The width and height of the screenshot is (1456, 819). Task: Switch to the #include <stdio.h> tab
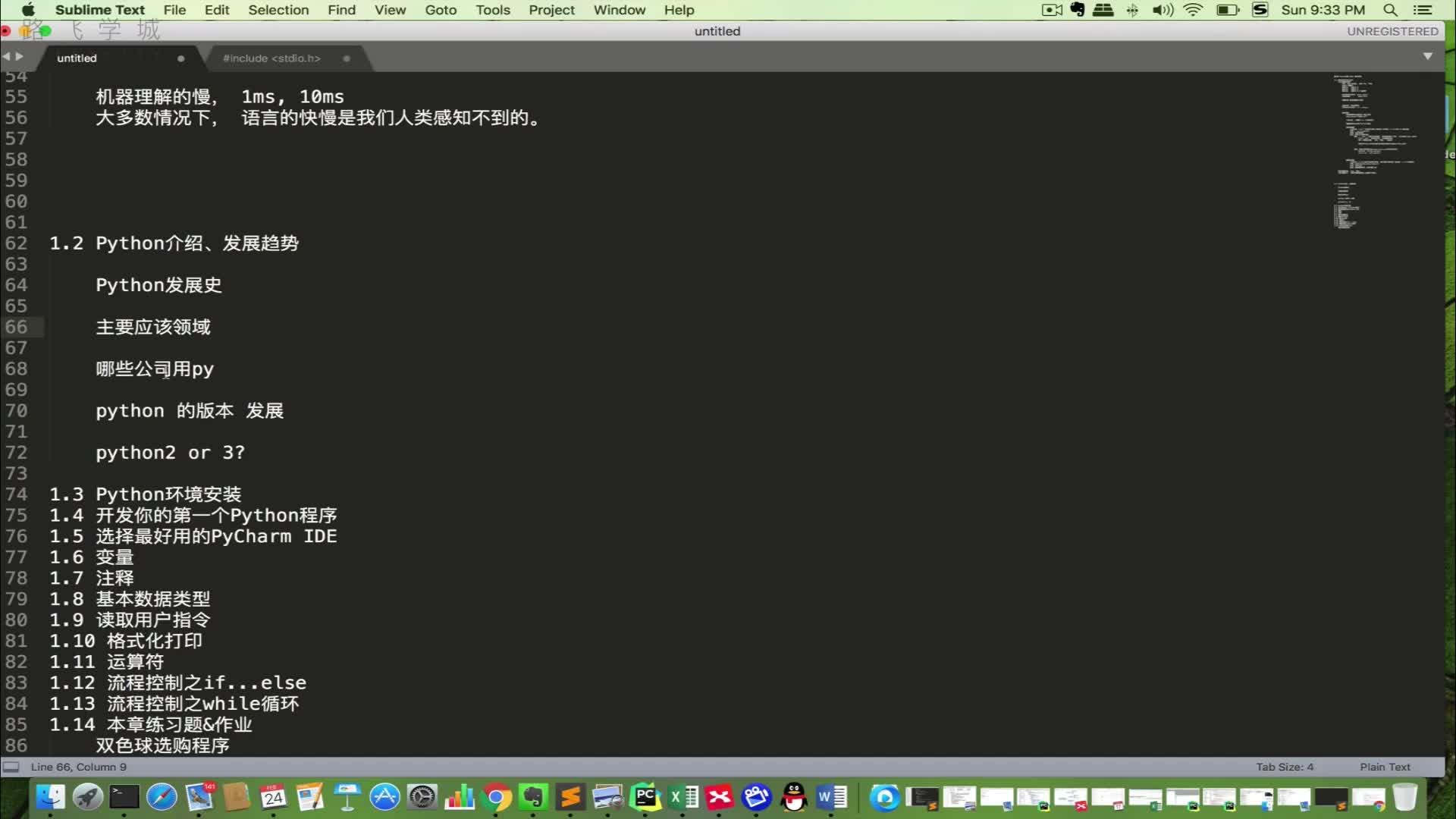(x=271, y=58)
